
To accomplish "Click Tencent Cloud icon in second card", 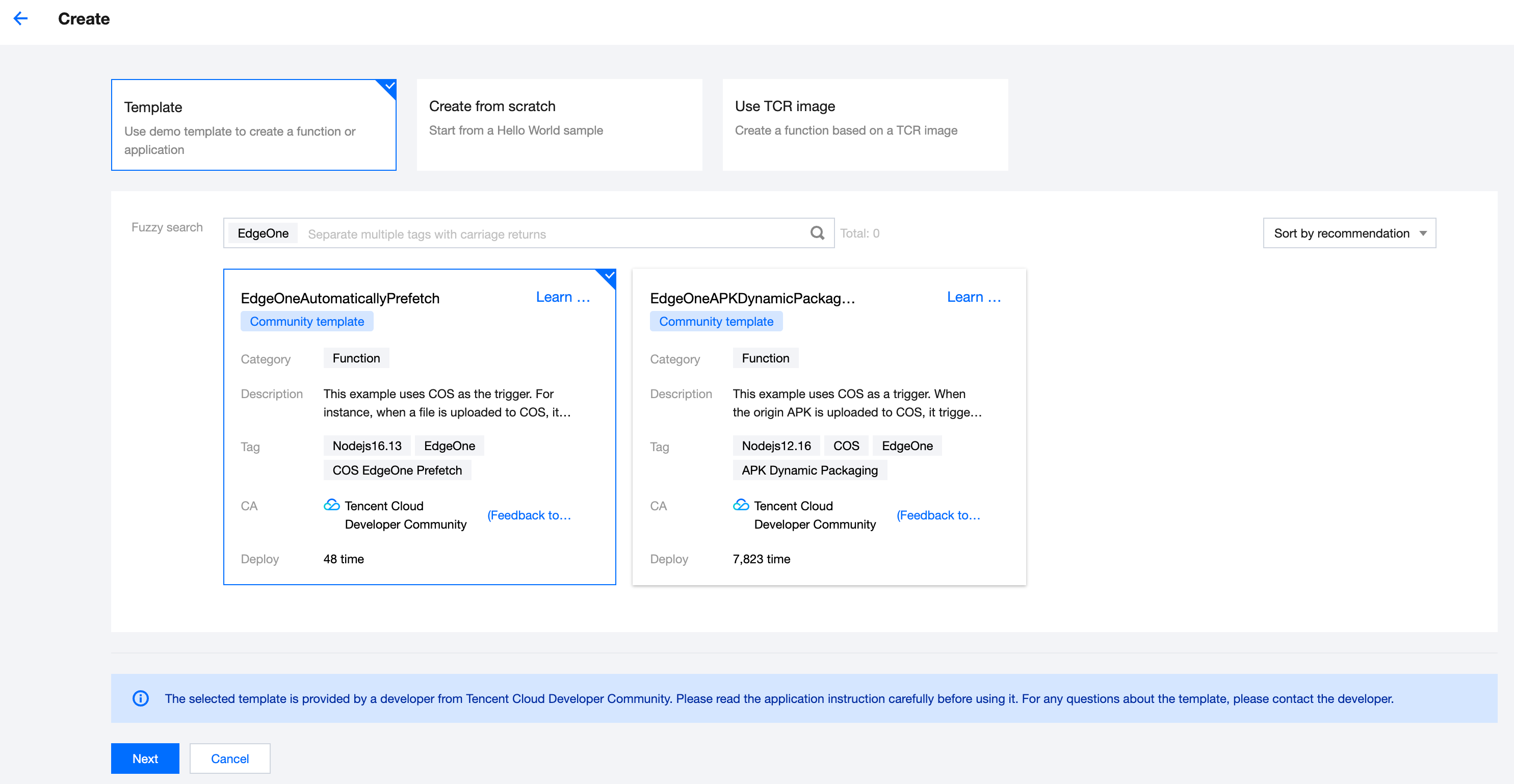I will [741, 505].
